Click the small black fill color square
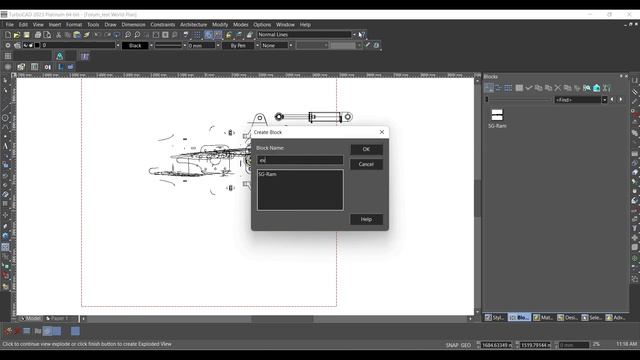Viewport: 640px width, 360px height. click(x=37, y=46)
